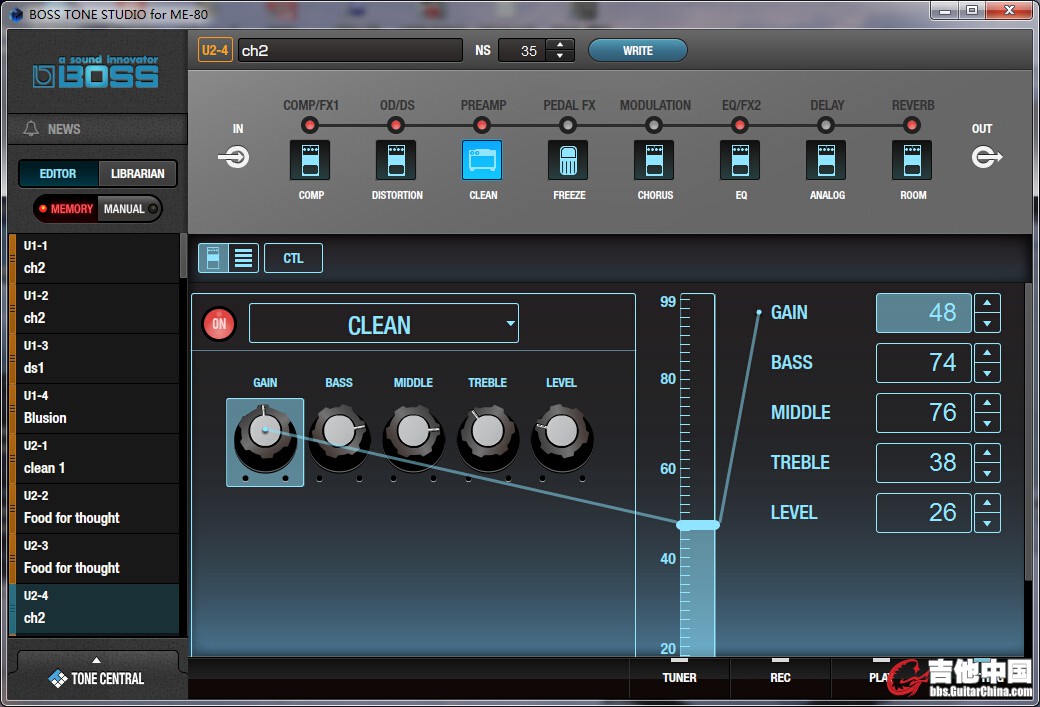1040x707 pixels.
Task: Toggle MODULATION on-off indicator
Action: pyautogui.click(x=654, y=125)
